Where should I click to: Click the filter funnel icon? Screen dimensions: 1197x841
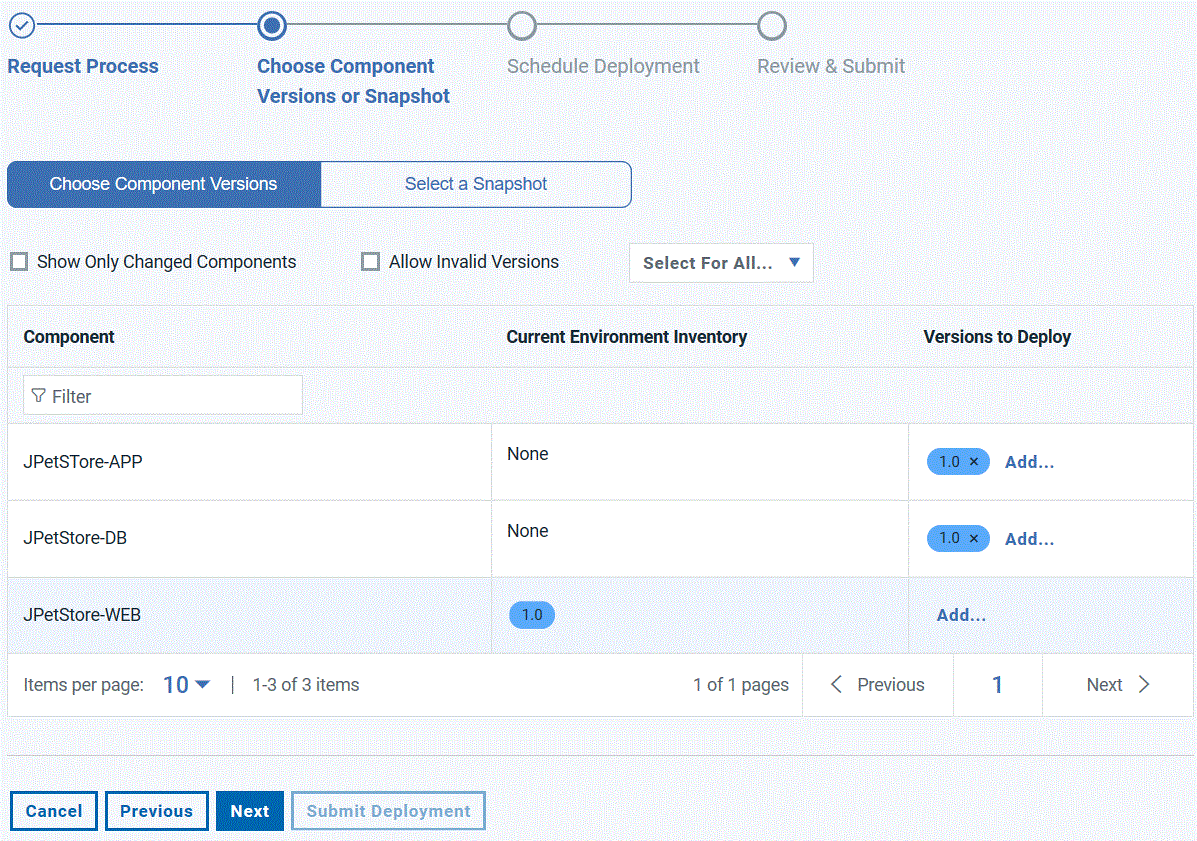(x=39, y=396)
